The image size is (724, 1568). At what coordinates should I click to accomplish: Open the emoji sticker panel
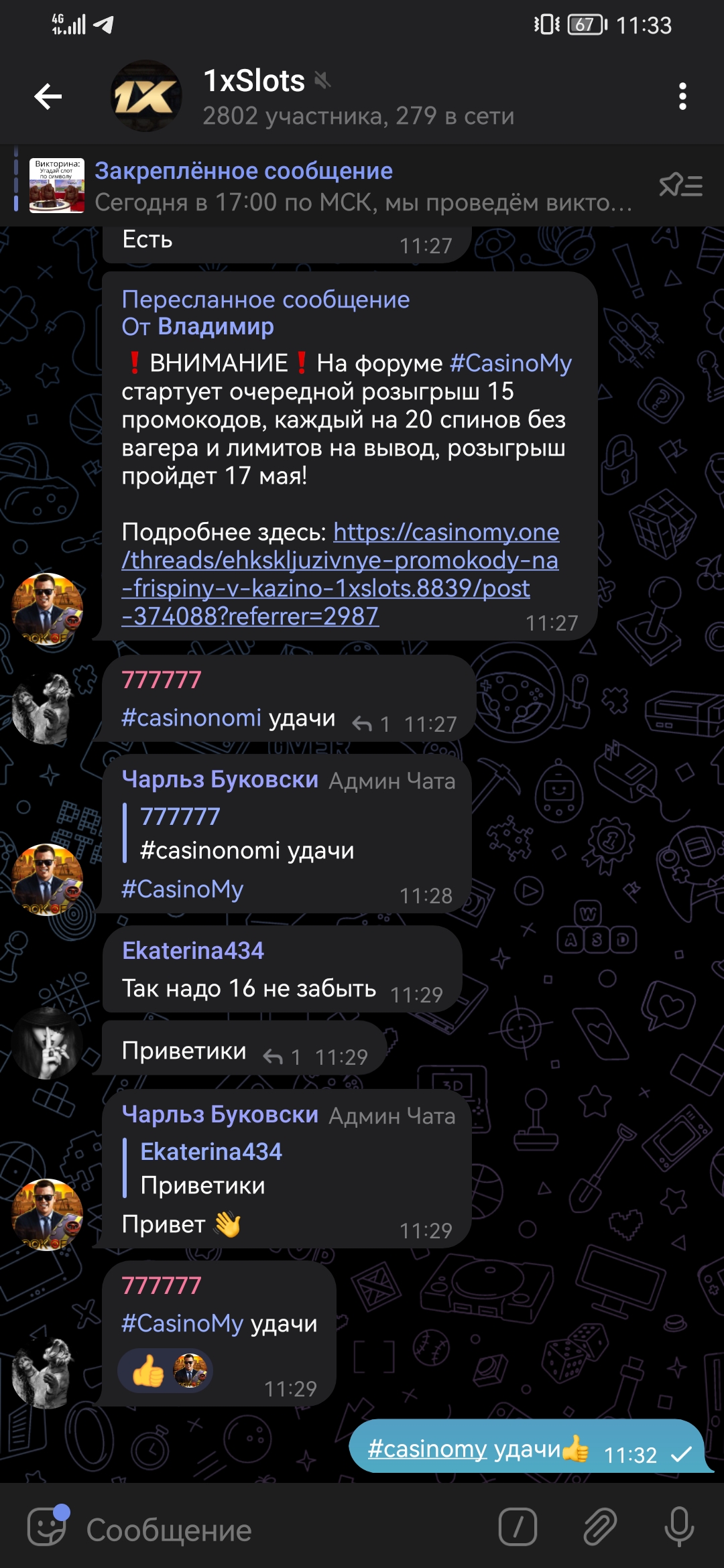[46, 1525]
